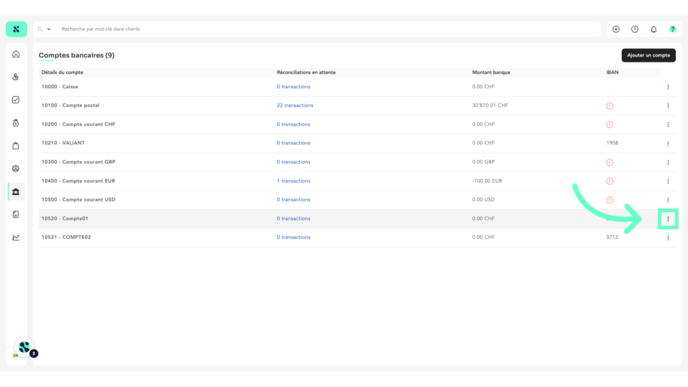Image resolution: width=688 pixels, height=387 pixels.
Task: Click the keyword search input field
Action: (x=329, y=29)
